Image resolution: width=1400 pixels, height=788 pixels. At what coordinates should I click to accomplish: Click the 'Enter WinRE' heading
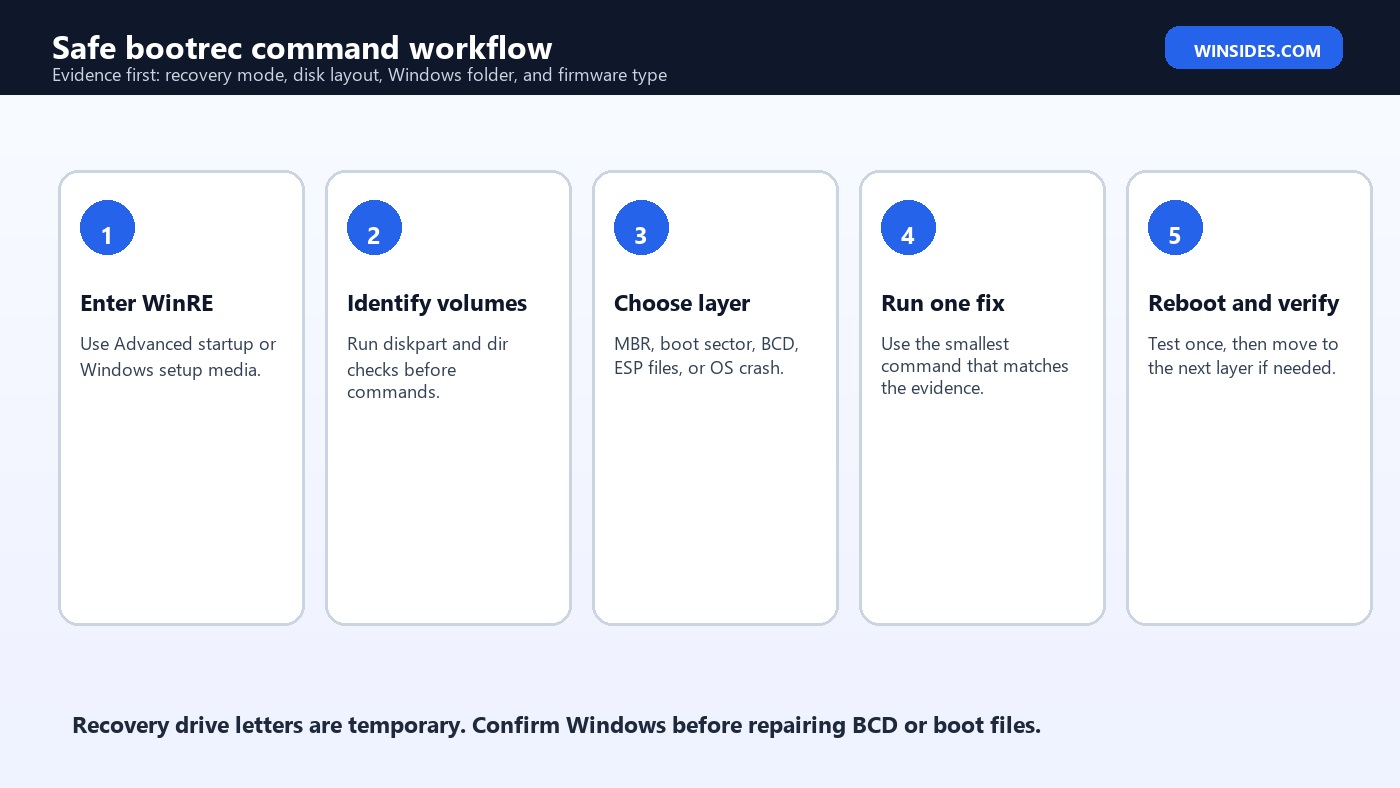pyautogui.click(x=147, y=303)
